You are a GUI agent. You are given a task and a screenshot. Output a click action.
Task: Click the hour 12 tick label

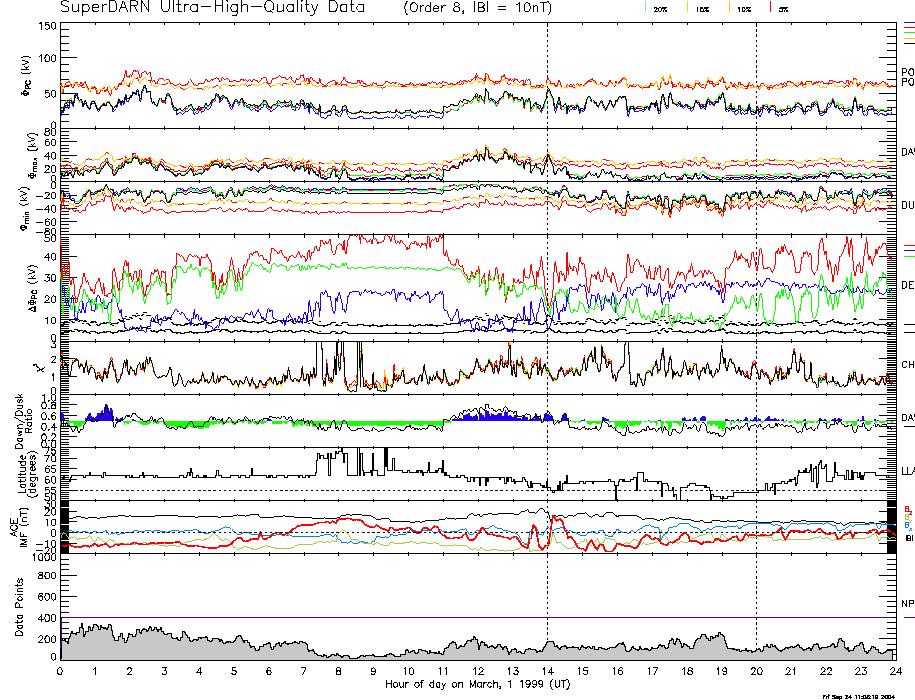(x=478, y=671)
